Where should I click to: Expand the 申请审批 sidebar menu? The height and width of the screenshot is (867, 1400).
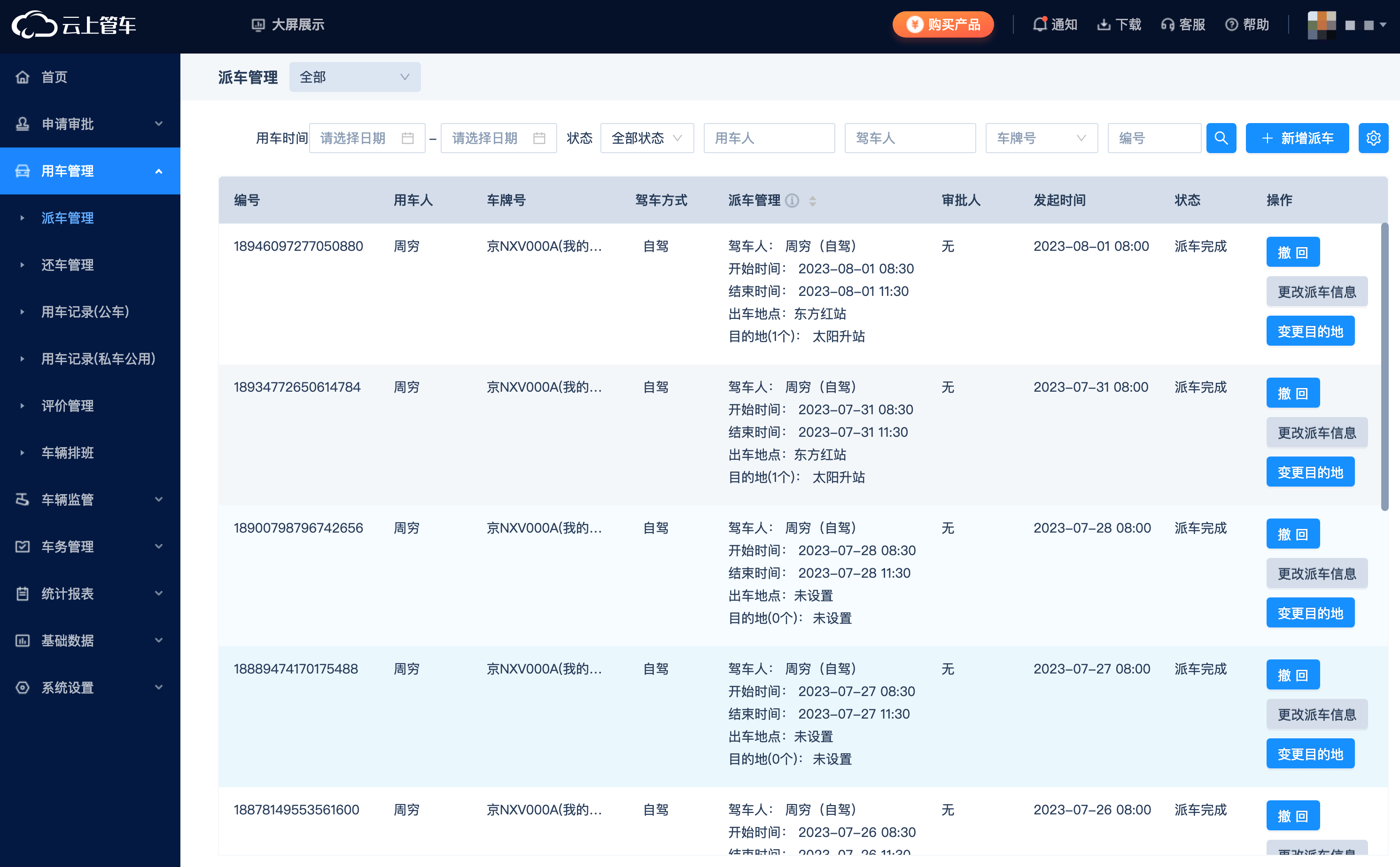[90, 124]
